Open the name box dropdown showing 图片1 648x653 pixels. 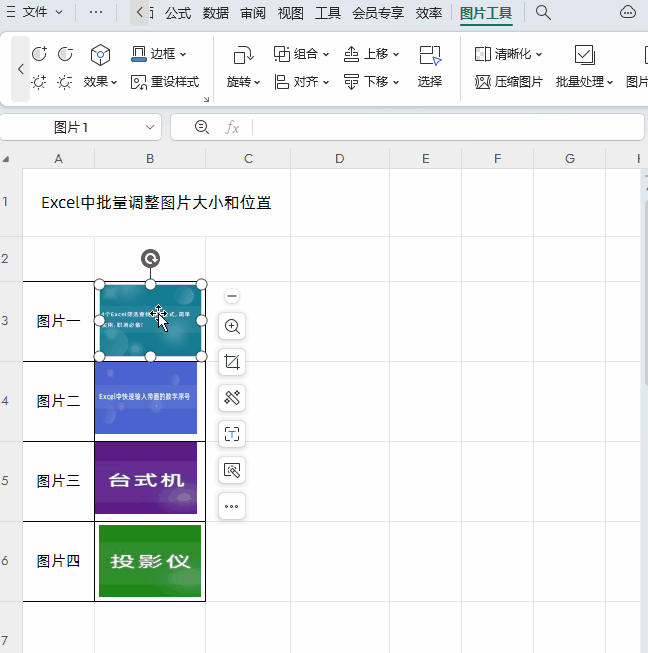pos(150,127)
